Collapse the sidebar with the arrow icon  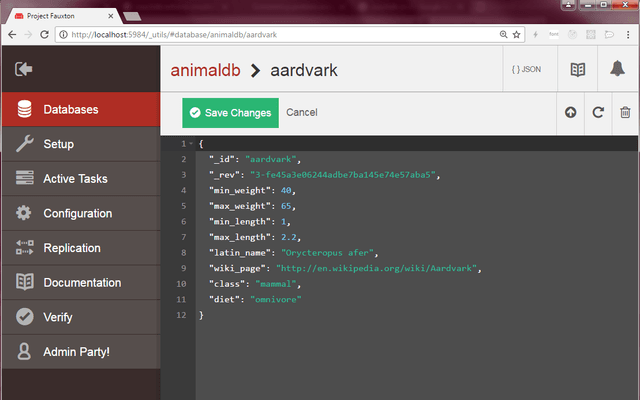coord(24,69)
